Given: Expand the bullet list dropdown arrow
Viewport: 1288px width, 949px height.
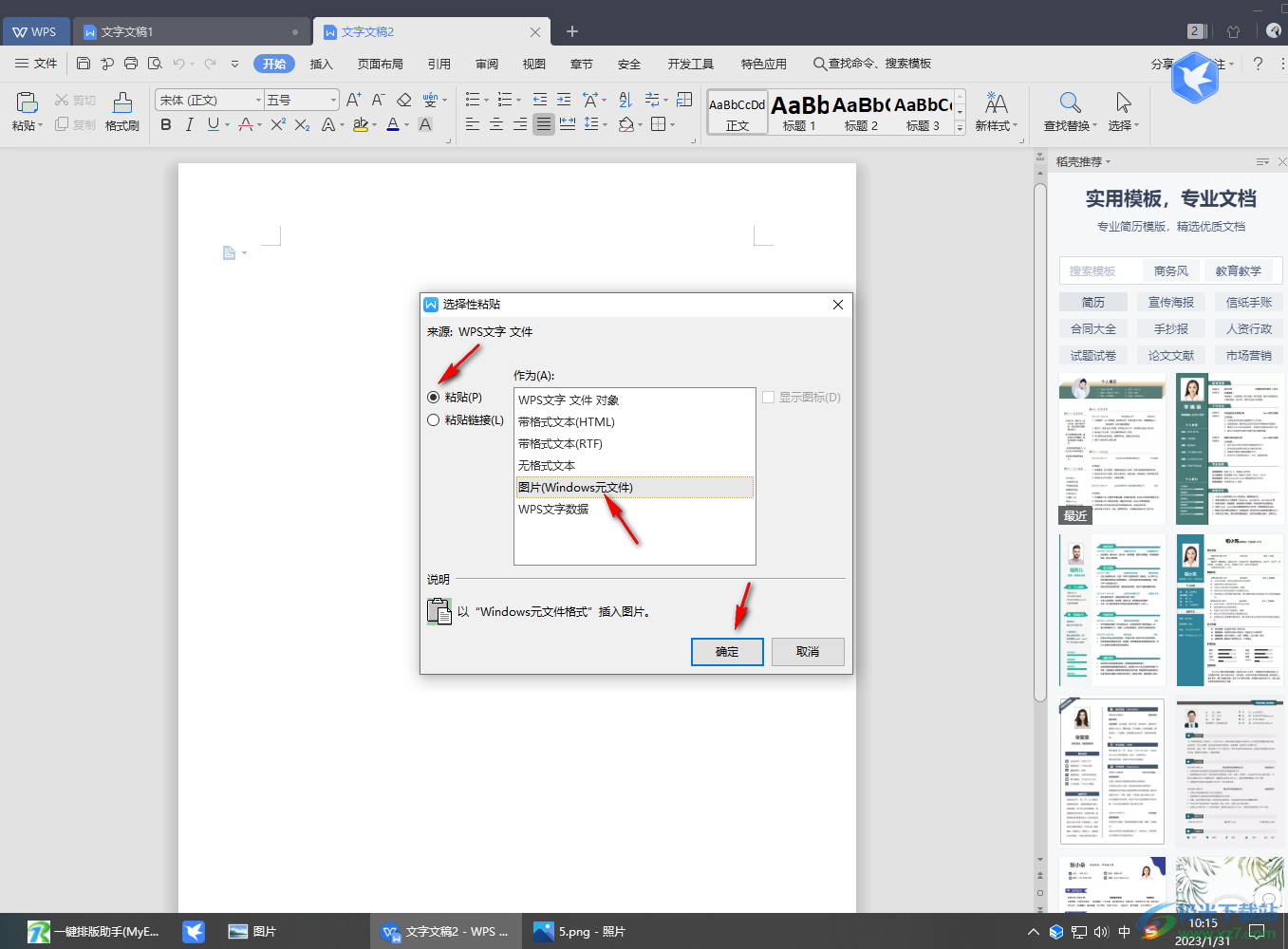Looking at the screenshot, I should (487, 100).
